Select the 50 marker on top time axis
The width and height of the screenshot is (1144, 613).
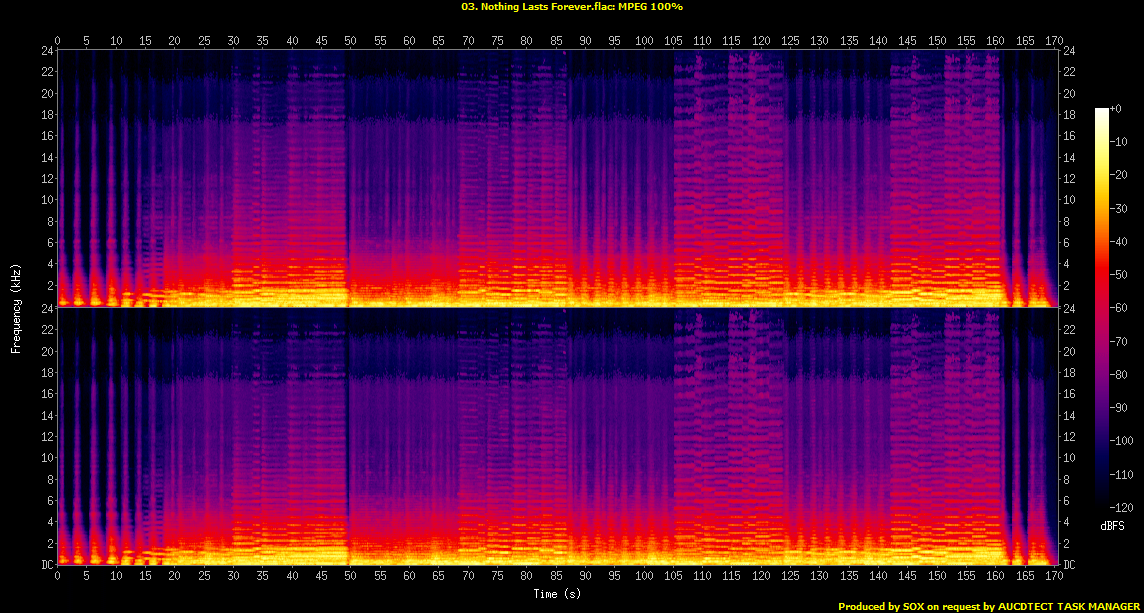tap(350, 41)
